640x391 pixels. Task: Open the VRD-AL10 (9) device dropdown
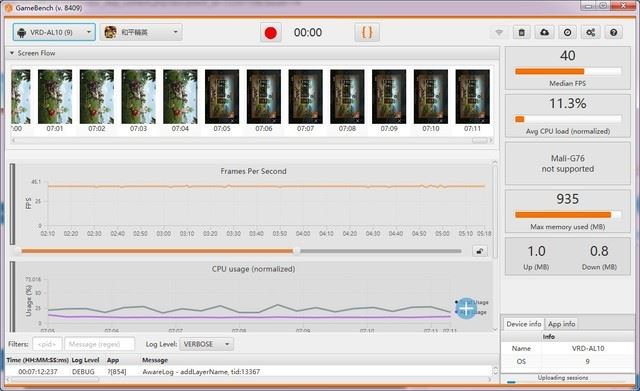[54, 32]
